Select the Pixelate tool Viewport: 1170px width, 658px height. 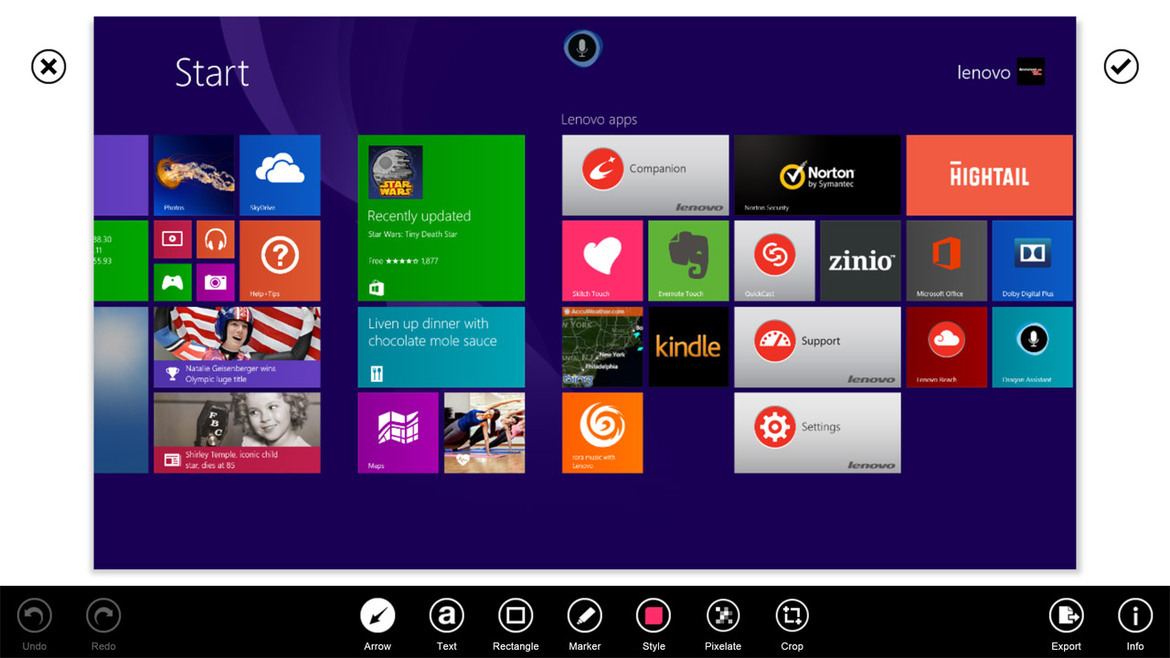coord(723,616)
